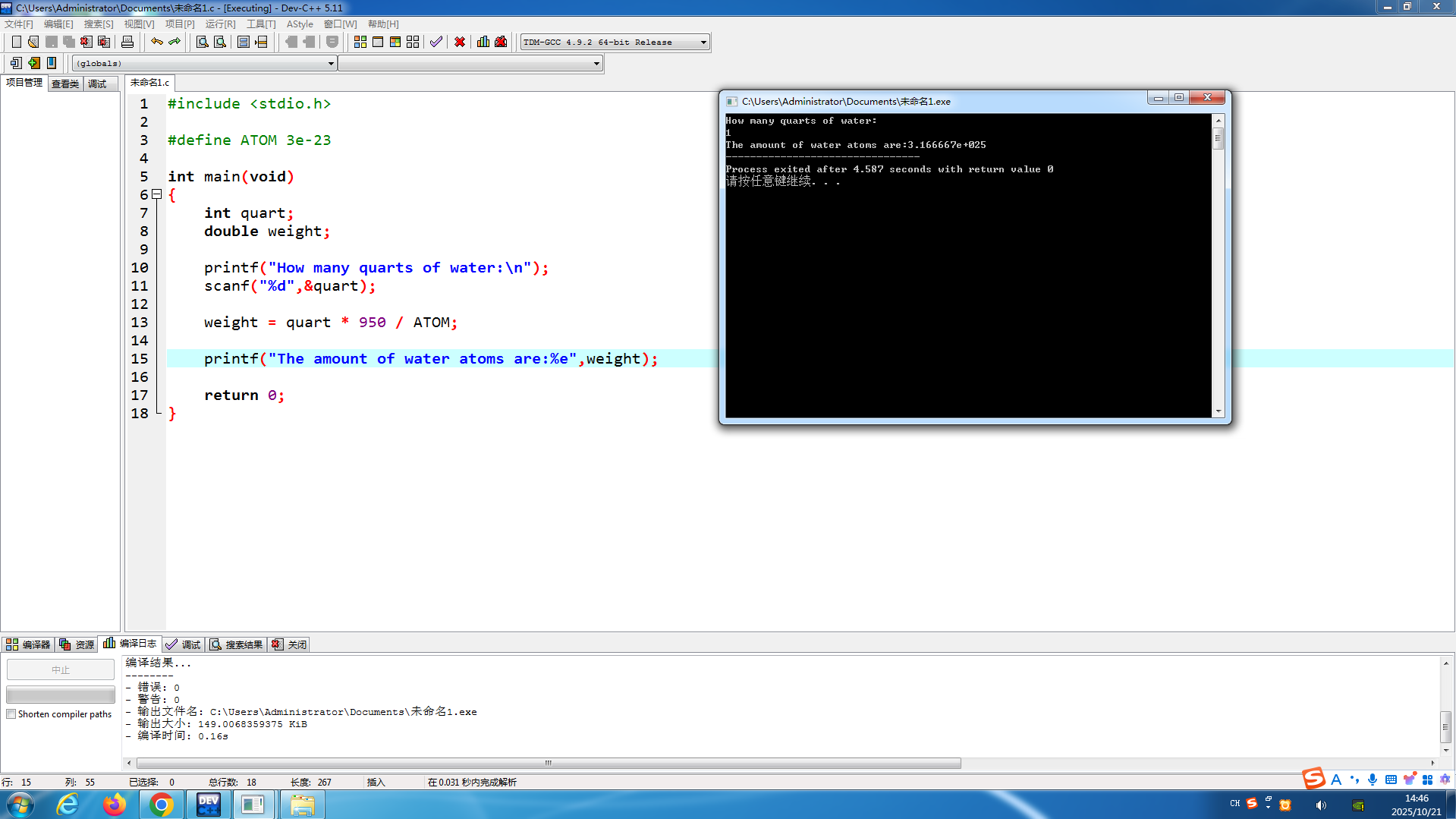Open the 编辑[E] menu
This screenshot has height=819, width=1456.
[58, 24]
